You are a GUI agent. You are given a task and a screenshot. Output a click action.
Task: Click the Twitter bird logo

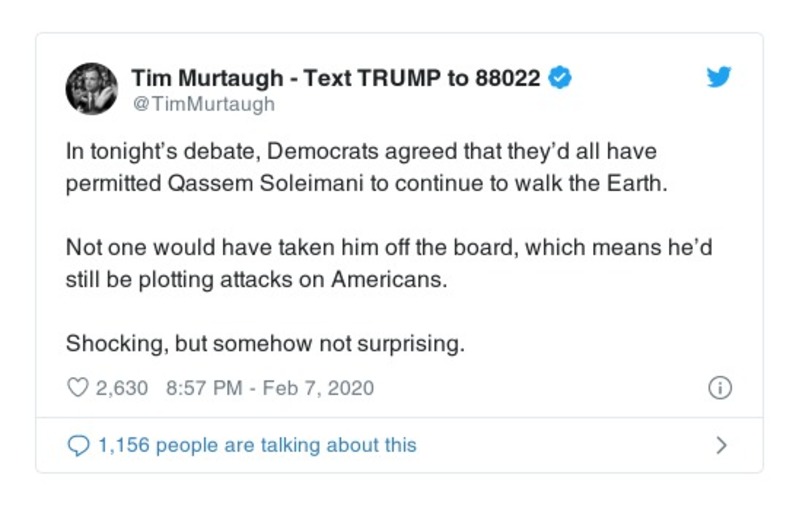pos(719,78)
